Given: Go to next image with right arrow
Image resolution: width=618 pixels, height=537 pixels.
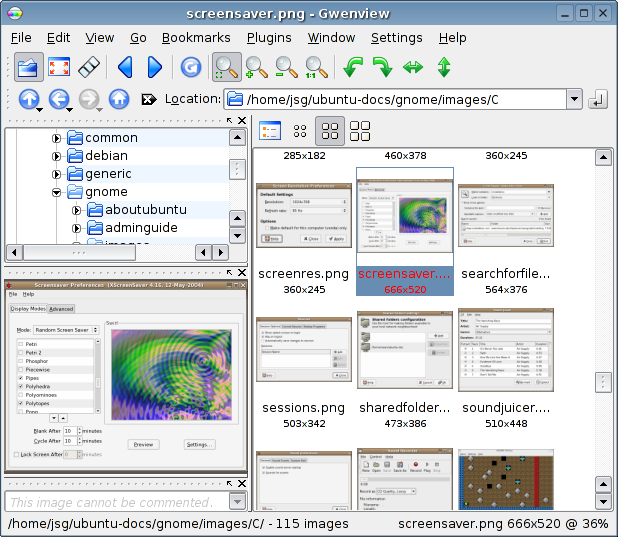Looking at the screenshot, I should pos(154,67).
